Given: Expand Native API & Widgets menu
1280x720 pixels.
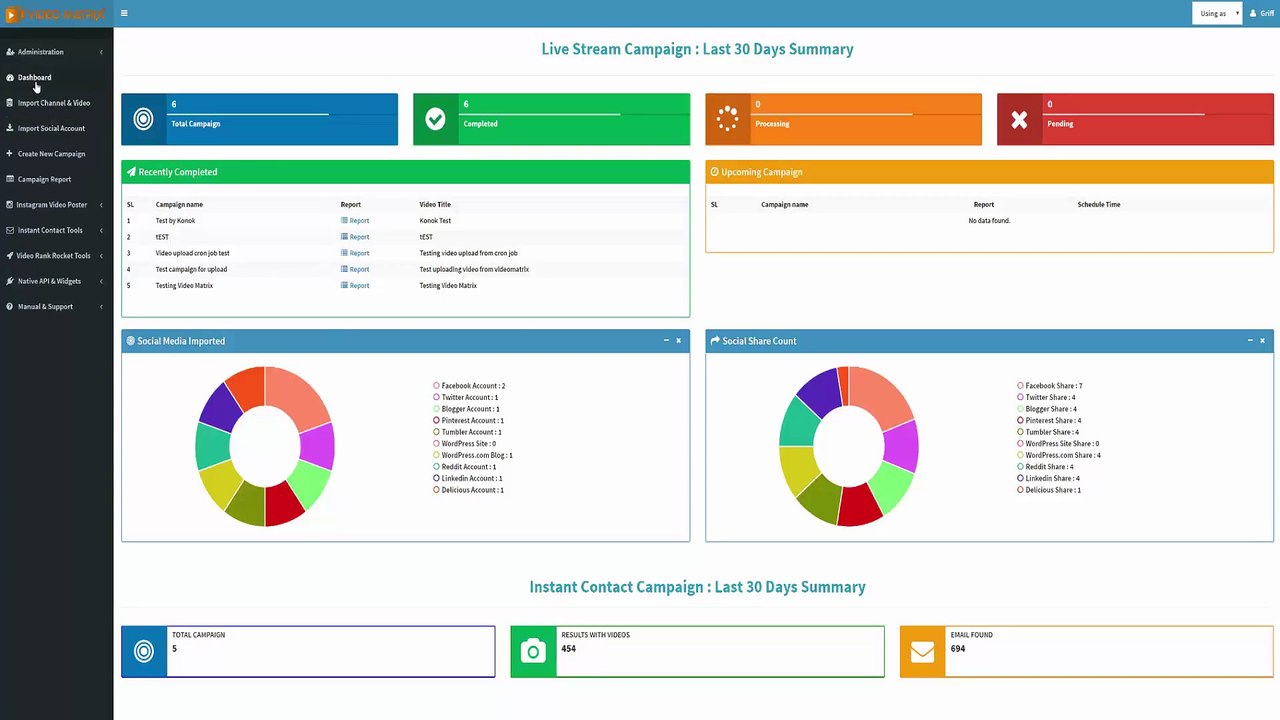Looking at the screenshot, I should tap(56, 281).
